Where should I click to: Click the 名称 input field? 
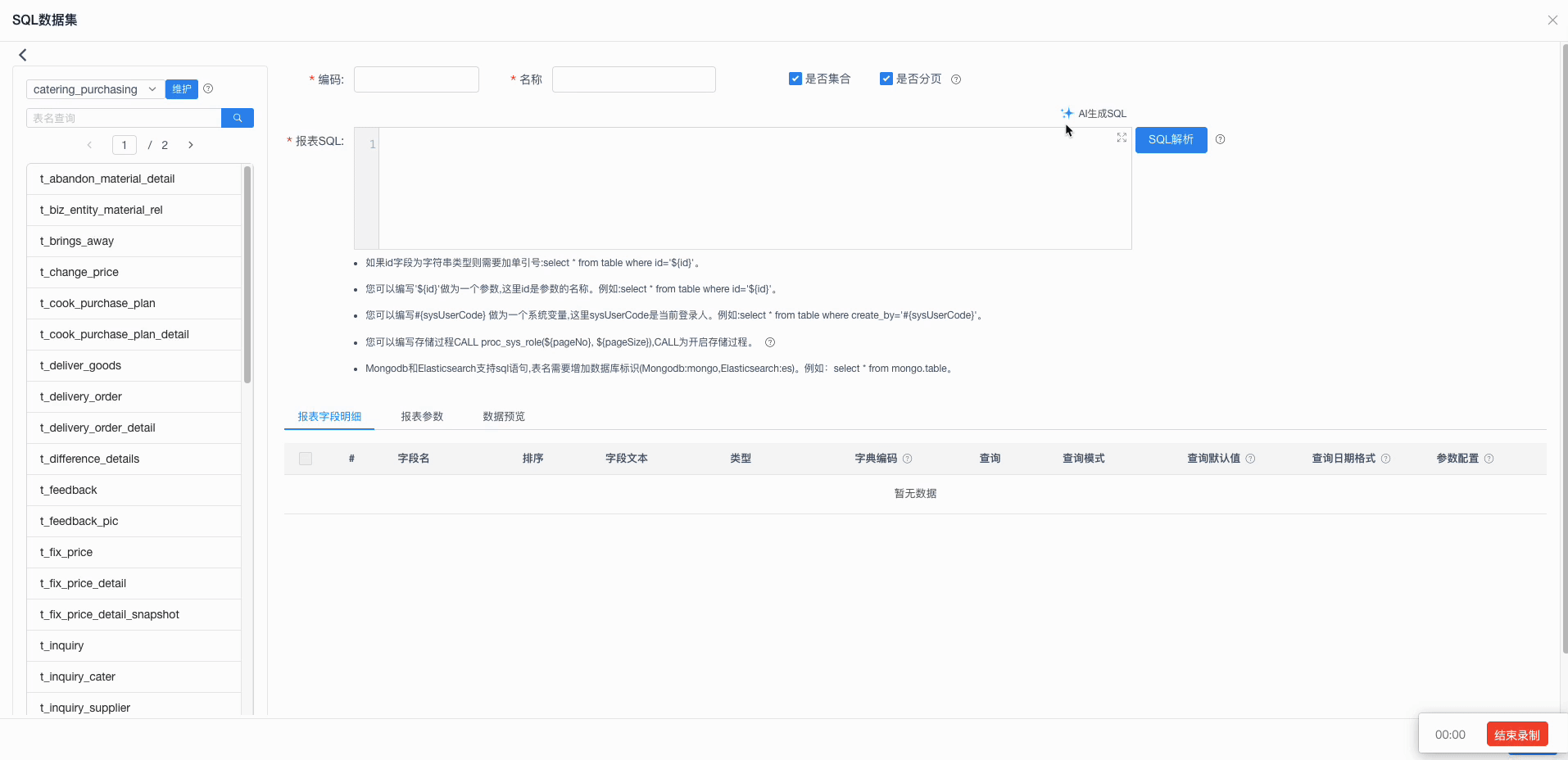tap(634, 79)
